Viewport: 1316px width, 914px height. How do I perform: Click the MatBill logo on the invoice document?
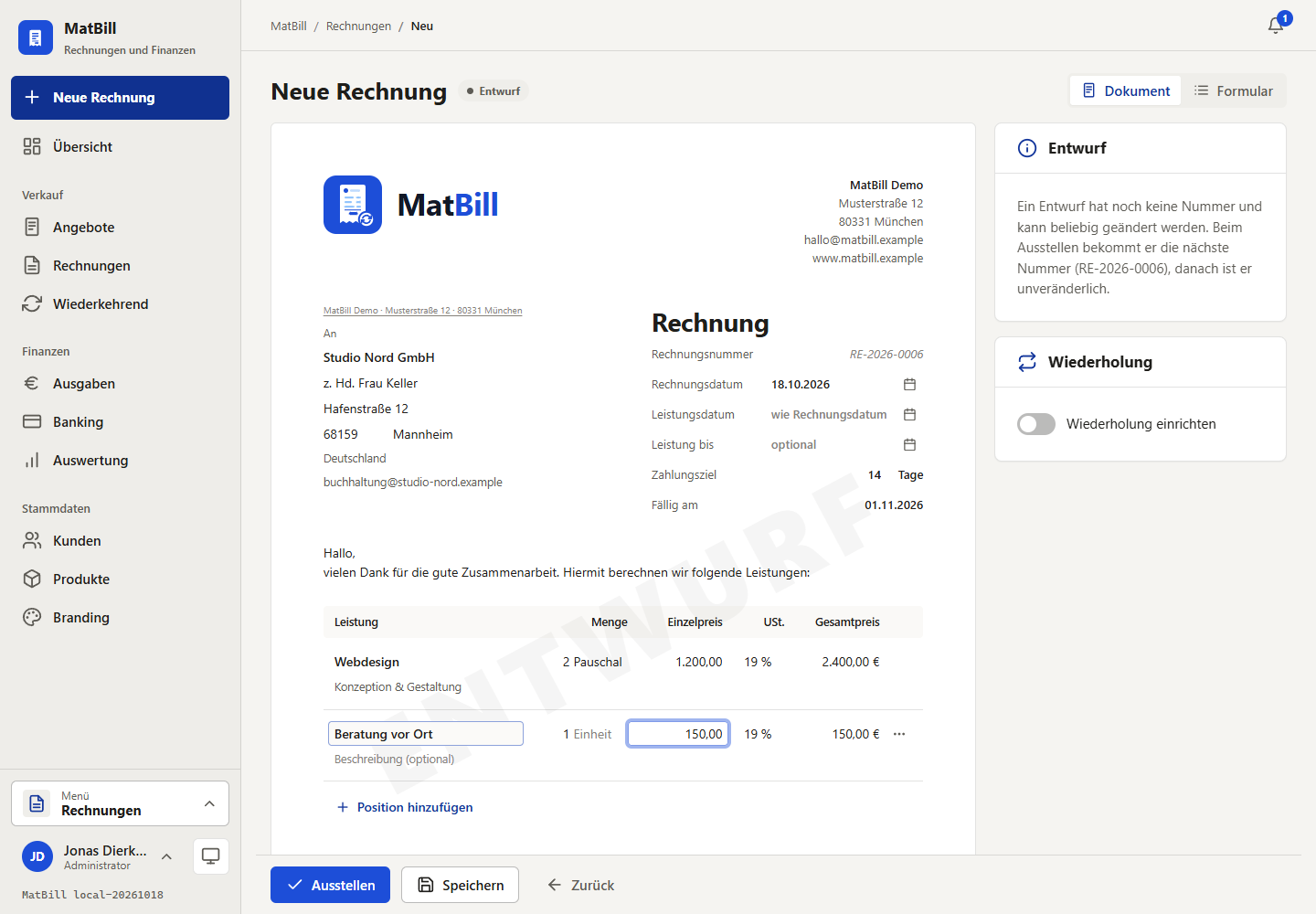[x=411, y=205]
